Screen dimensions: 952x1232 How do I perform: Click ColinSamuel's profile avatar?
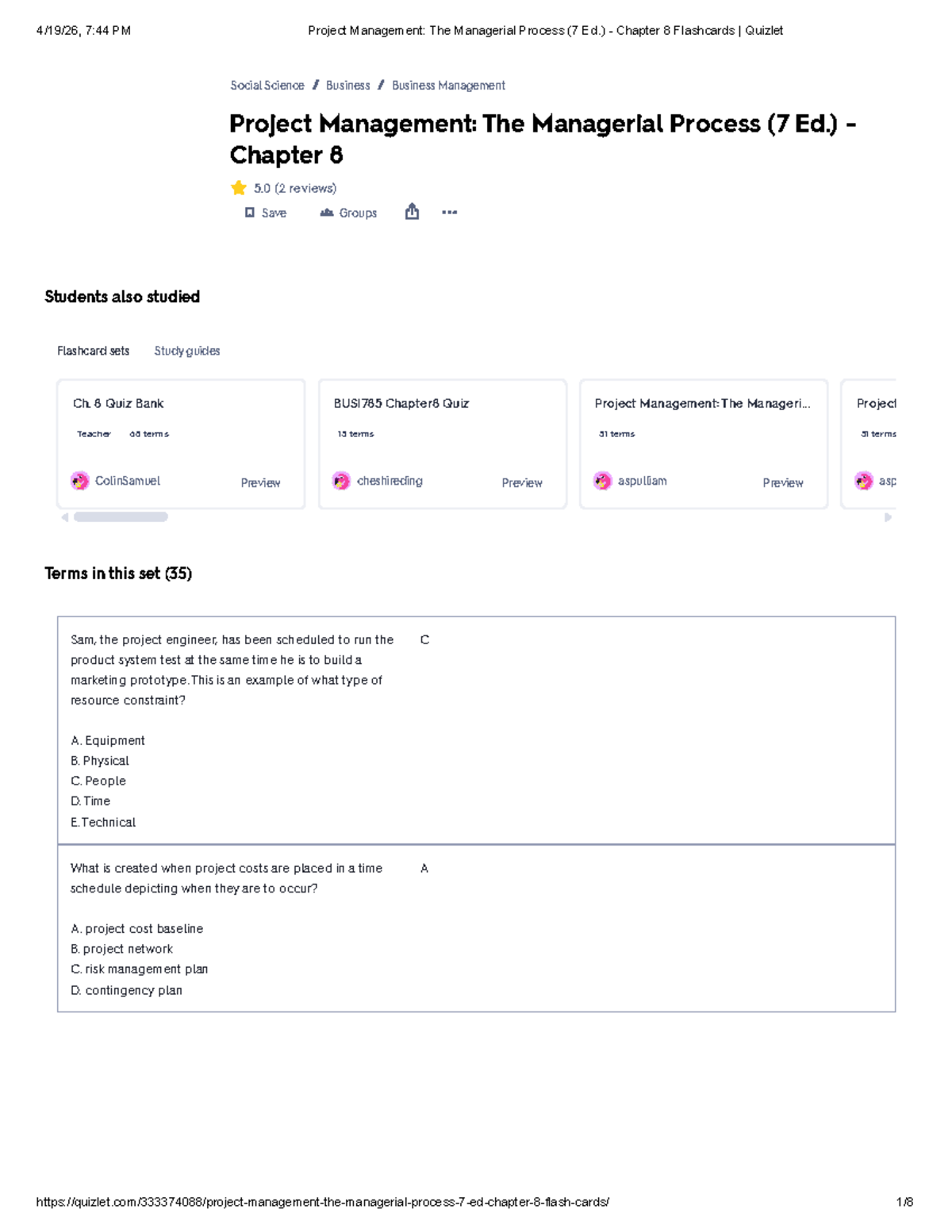80,481
